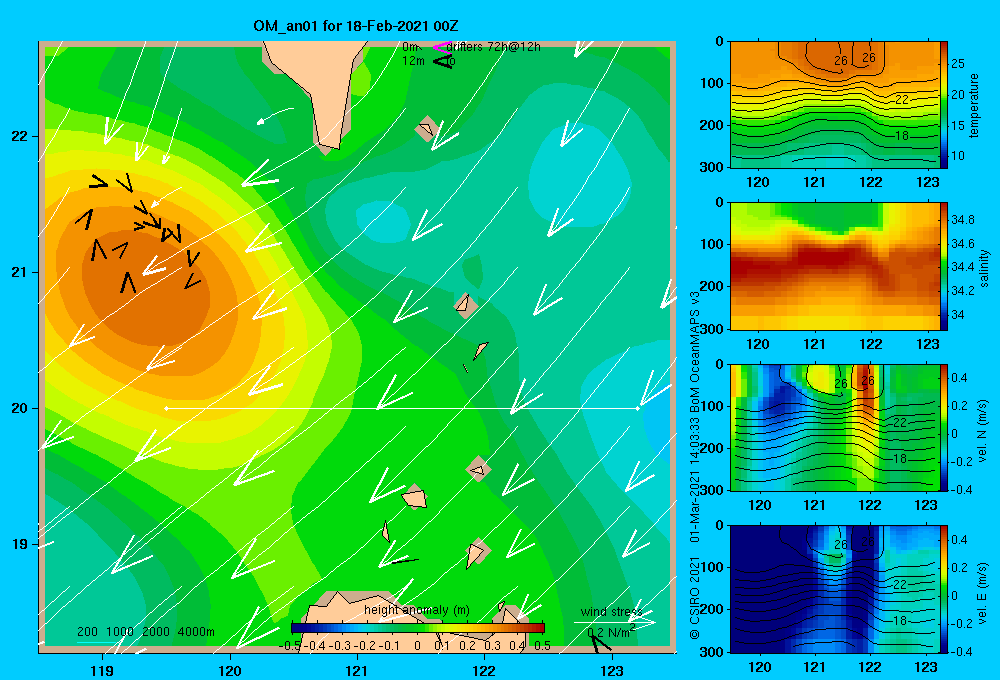Click the 'vel. E (m/s)' axis label
The height and width of the screenshot is (680, 1000).
click(983, 593)
